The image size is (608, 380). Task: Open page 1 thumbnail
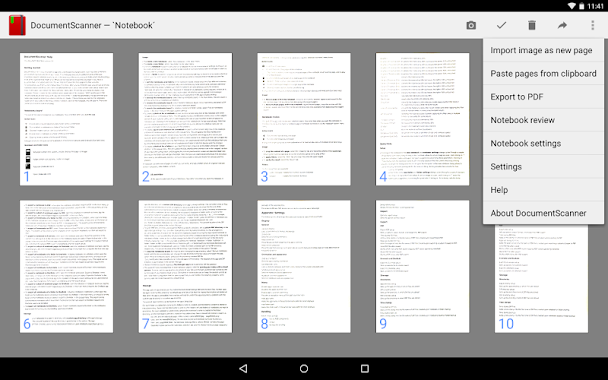tap(66, 119)
